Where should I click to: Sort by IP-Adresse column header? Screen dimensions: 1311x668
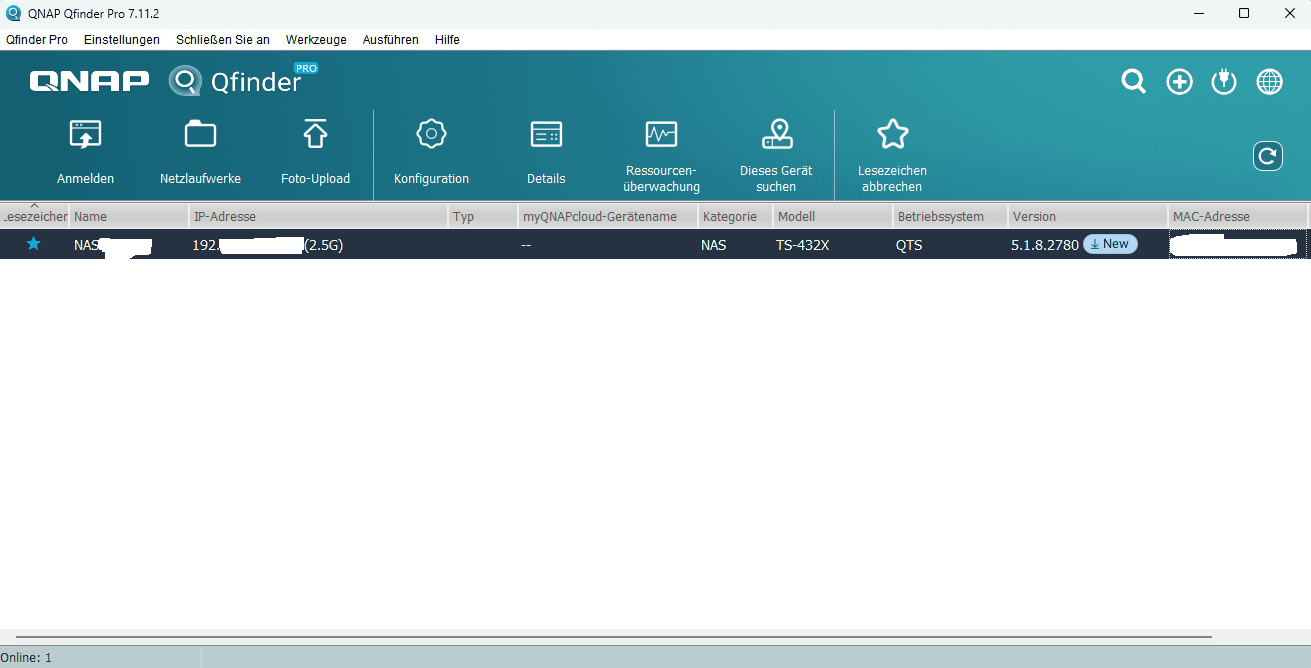[x=318, y=216]
